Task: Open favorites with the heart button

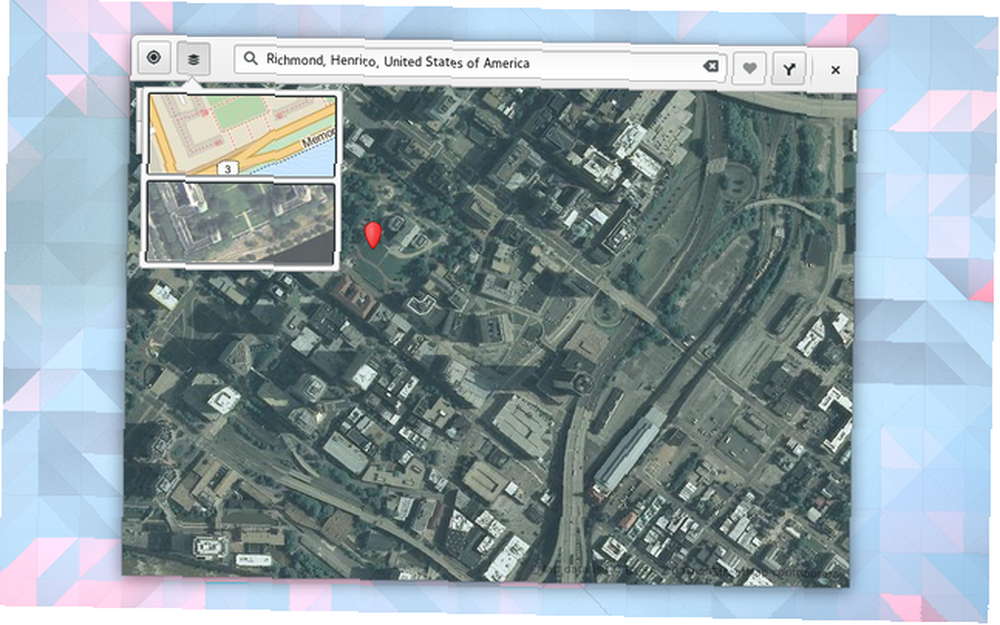Action: point(749,68)
